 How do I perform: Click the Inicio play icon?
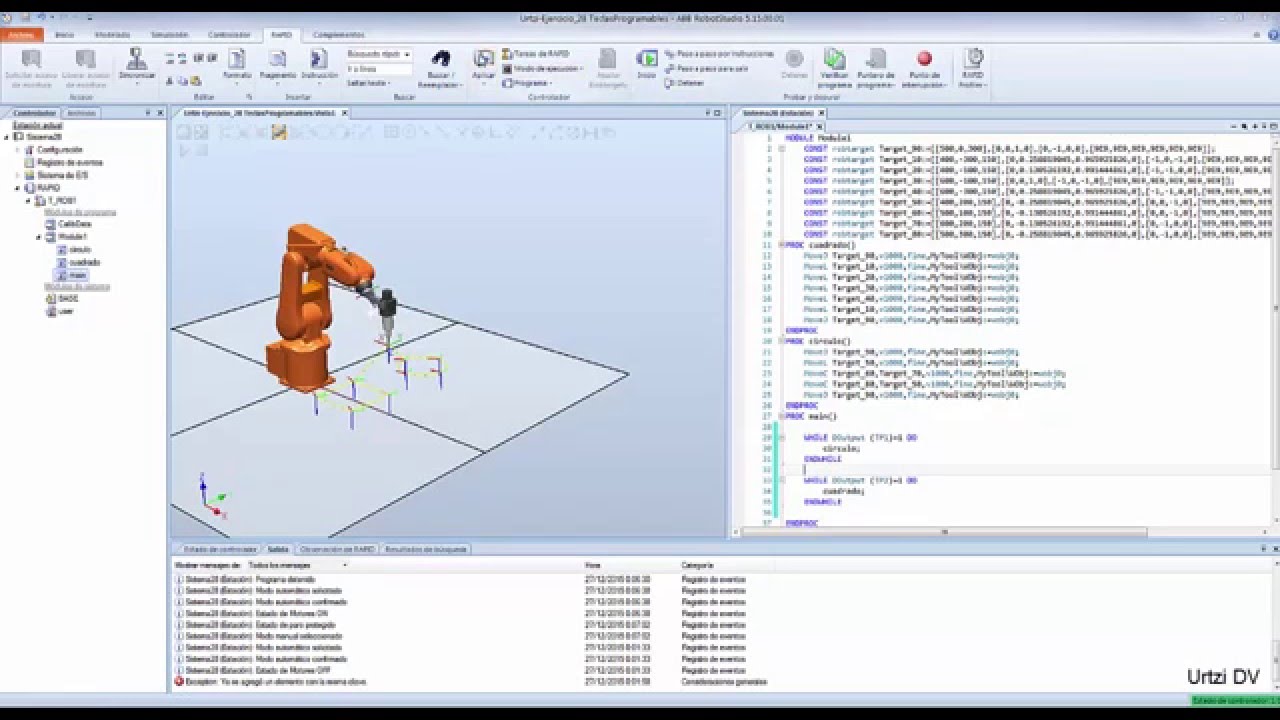point(647,59)
